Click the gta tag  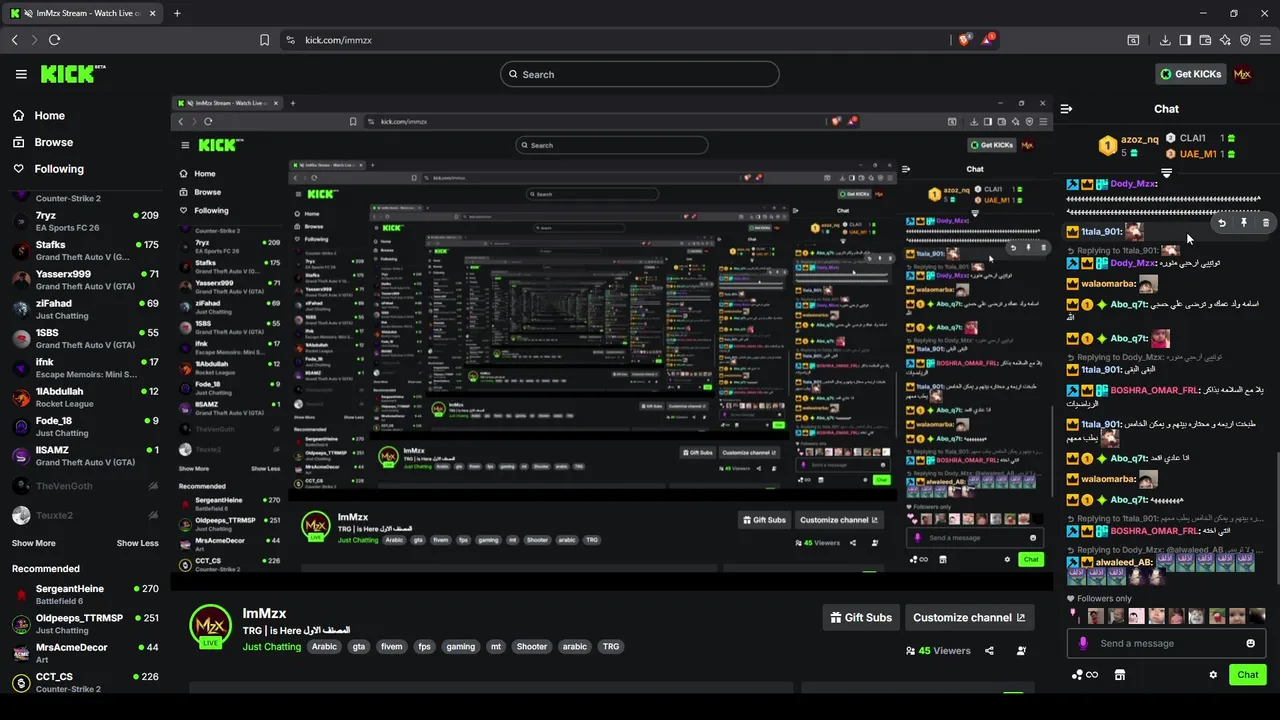[359, 647]
